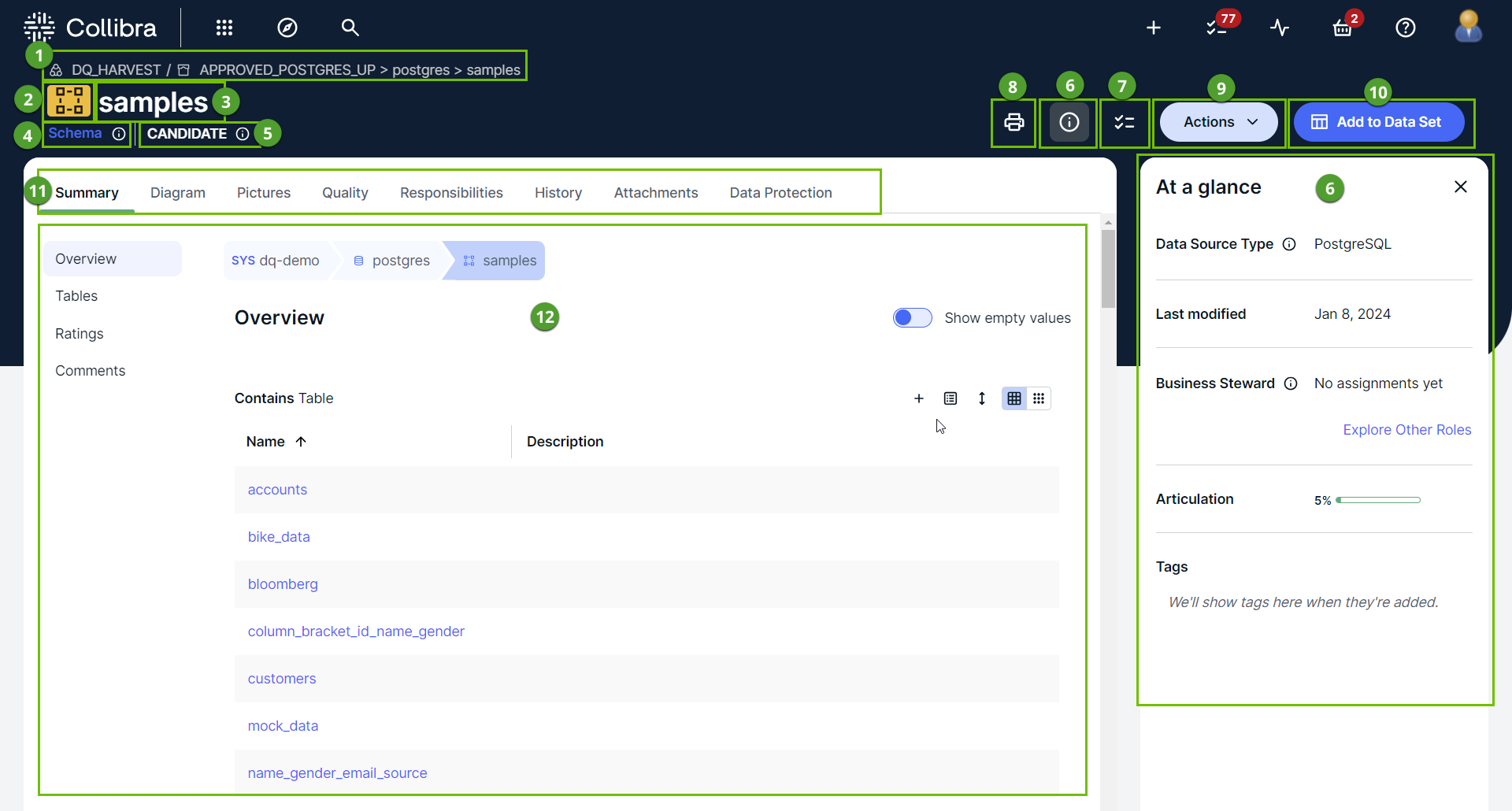Expand the Actions dropdown
This screenshot has height=811, width=1512.
point(1219,122)
